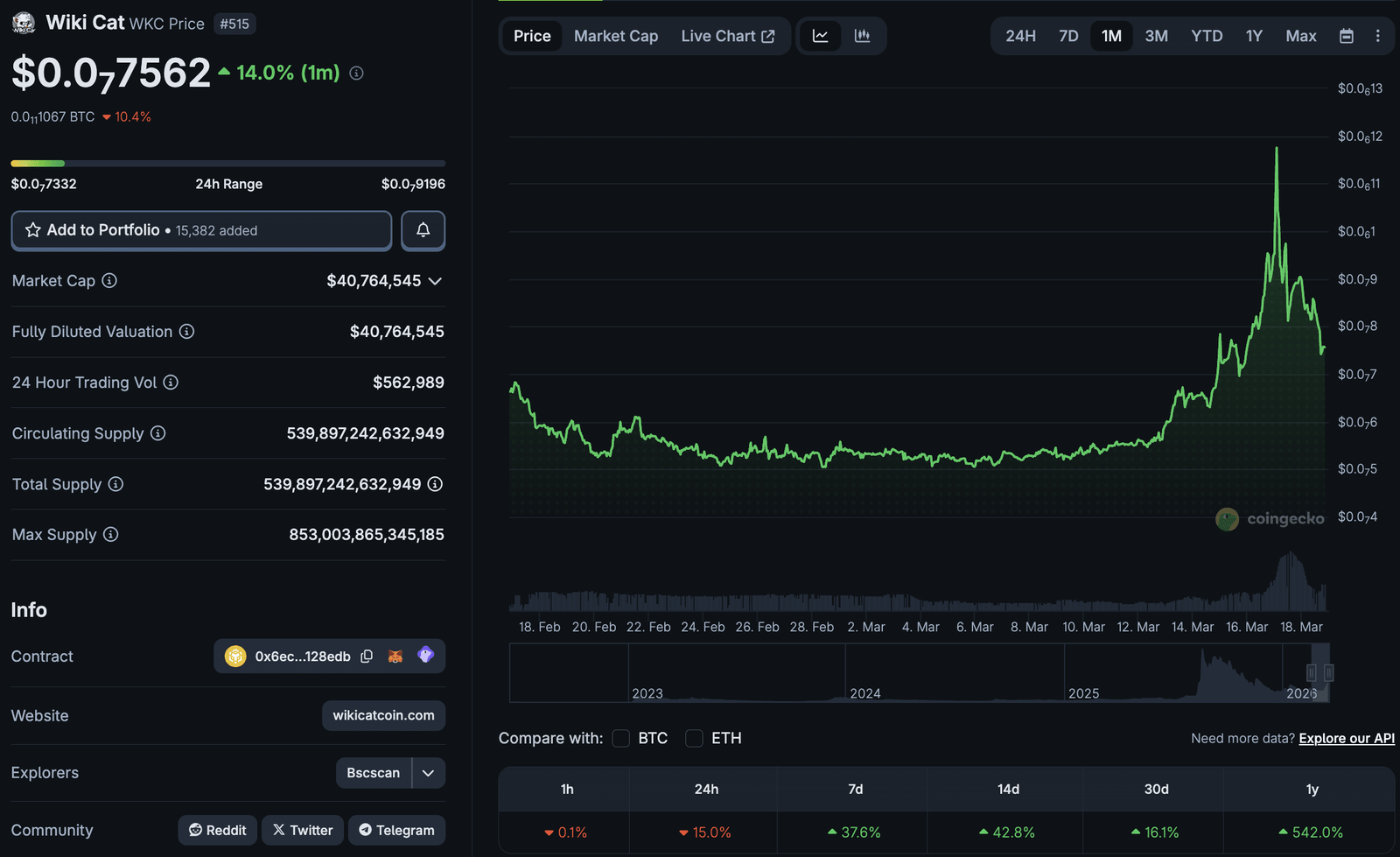The width and height of the screenshot is (1400, 857).
Task: Open the chart three-dot options menu
Action: (x=1377, y=36)
